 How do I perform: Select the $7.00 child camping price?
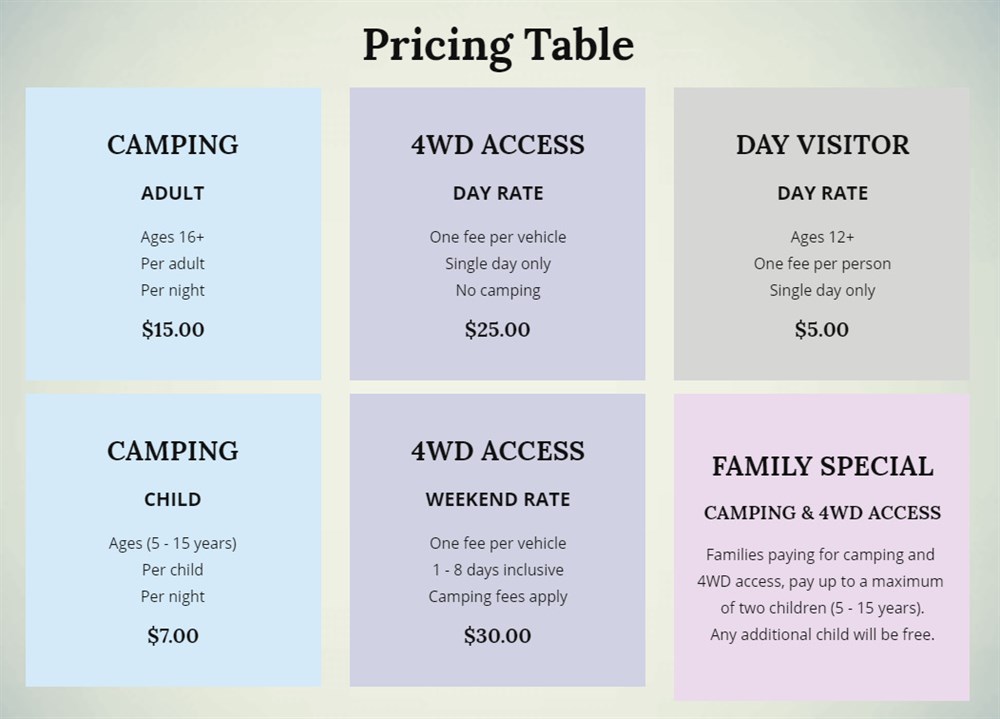173,635
